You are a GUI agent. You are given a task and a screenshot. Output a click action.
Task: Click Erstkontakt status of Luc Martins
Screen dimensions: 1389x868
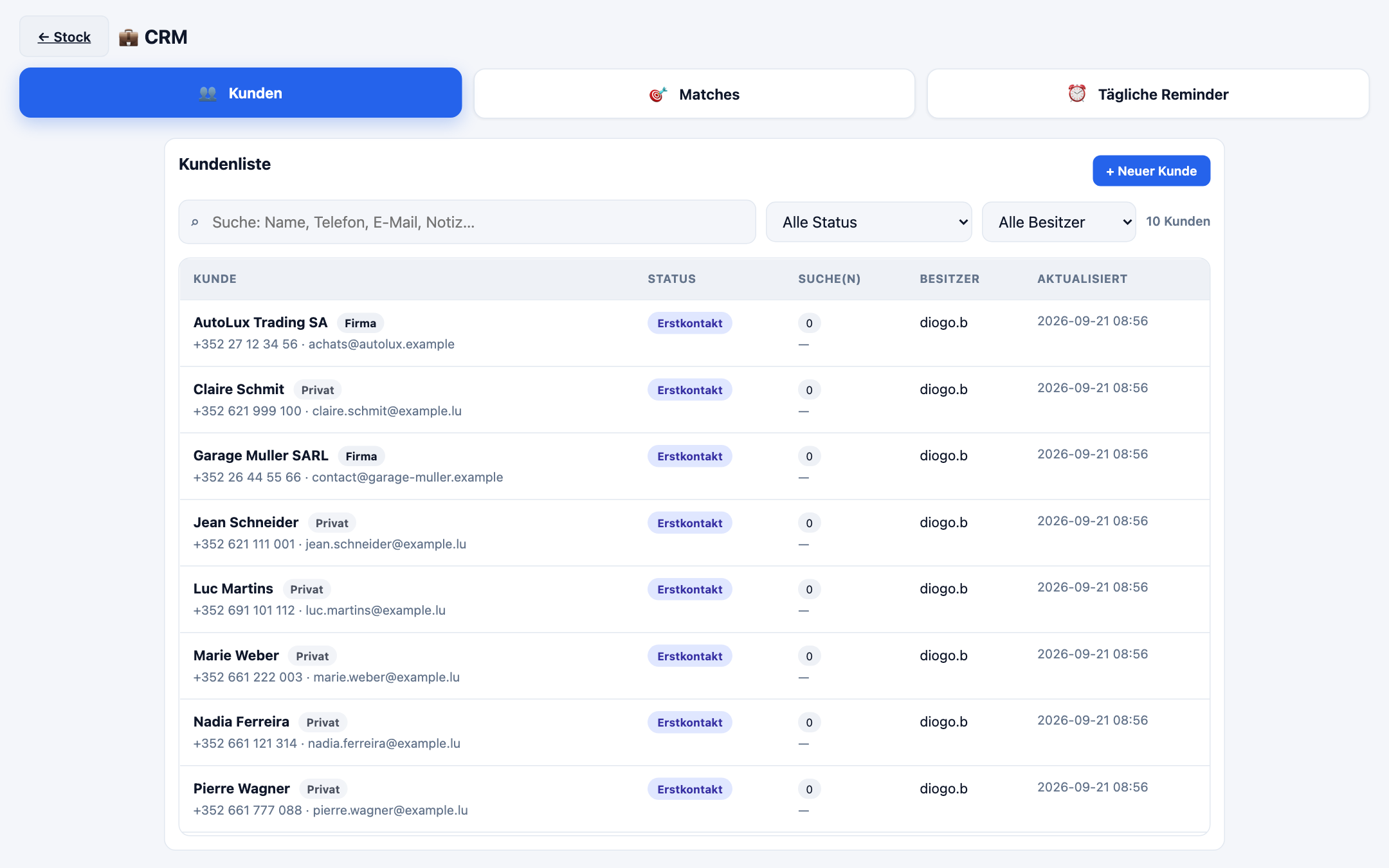pyautogui.click(x=689, y=589)
